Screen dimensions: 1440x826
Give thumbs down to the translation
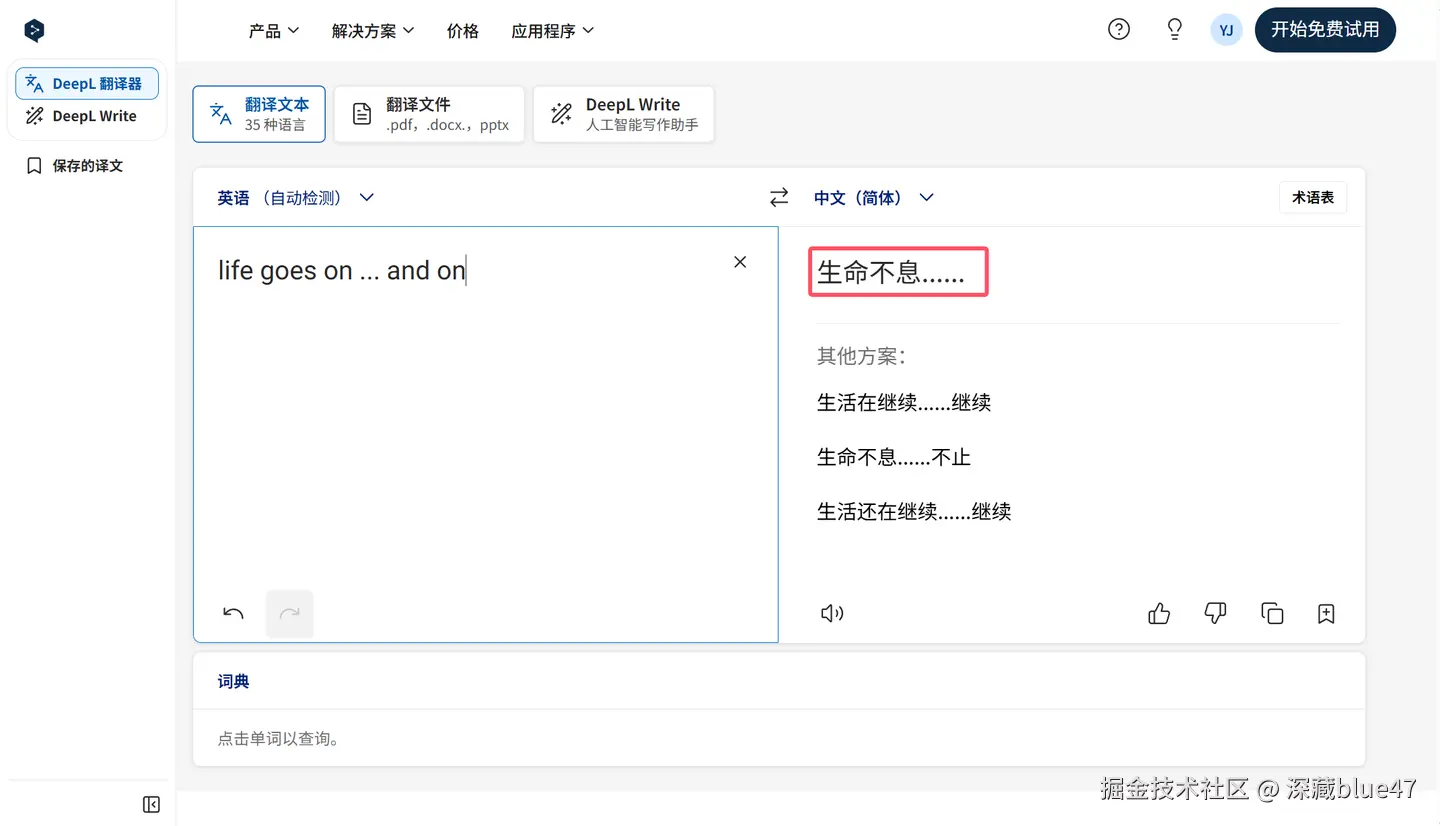click(1215, 613)
